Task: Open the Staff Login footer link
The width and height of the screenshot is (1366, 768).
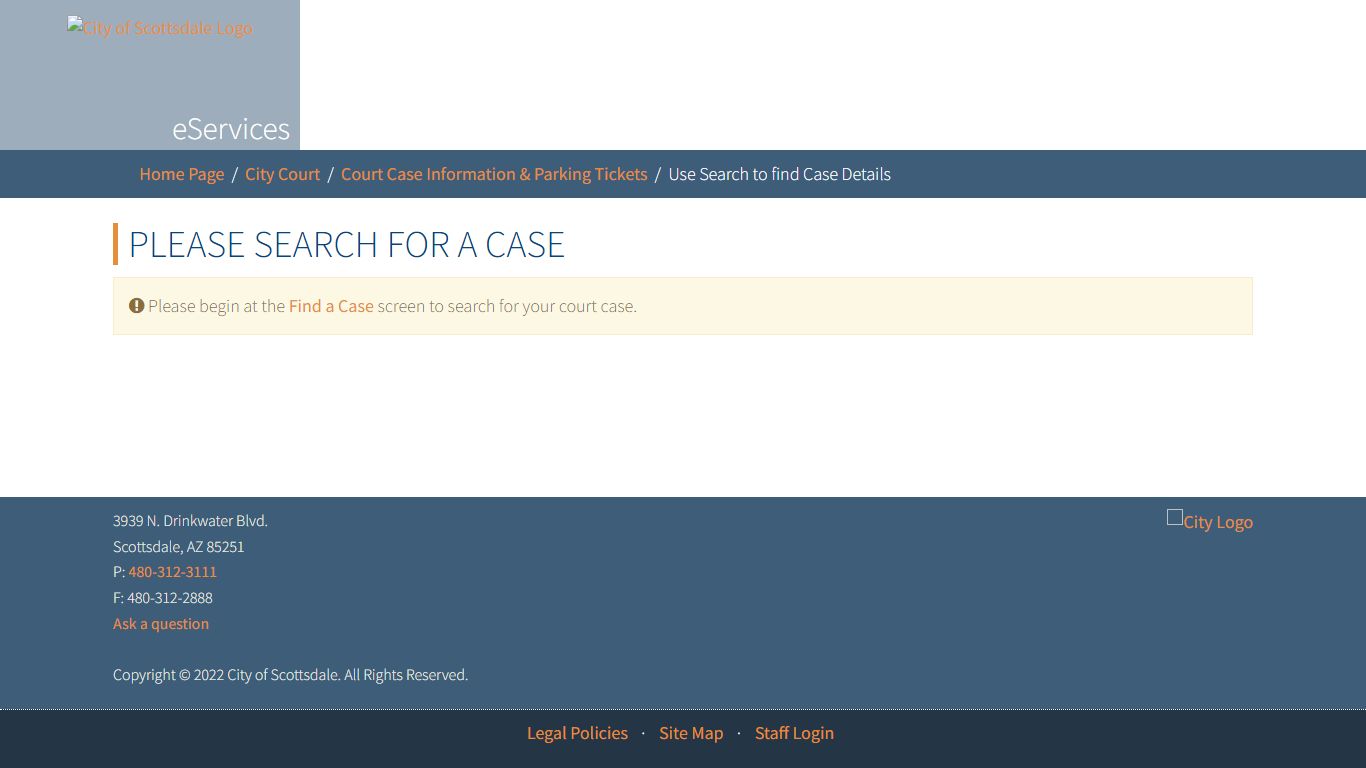Action: [794, 733]
